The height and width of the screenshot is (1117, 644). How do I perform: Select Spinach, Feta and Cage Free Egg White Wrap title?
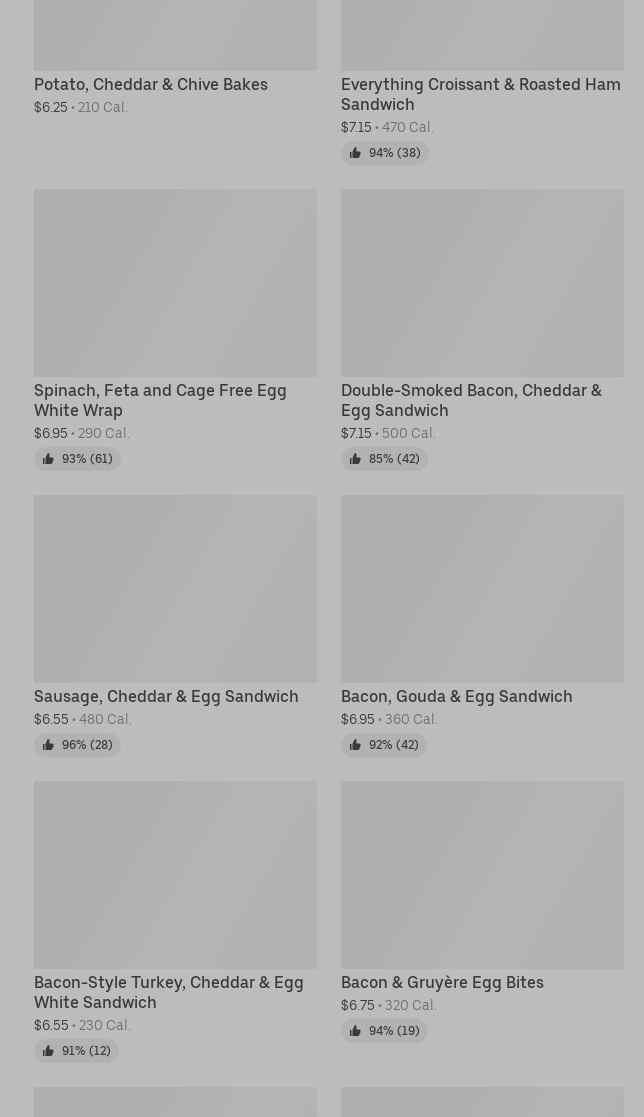160,400
